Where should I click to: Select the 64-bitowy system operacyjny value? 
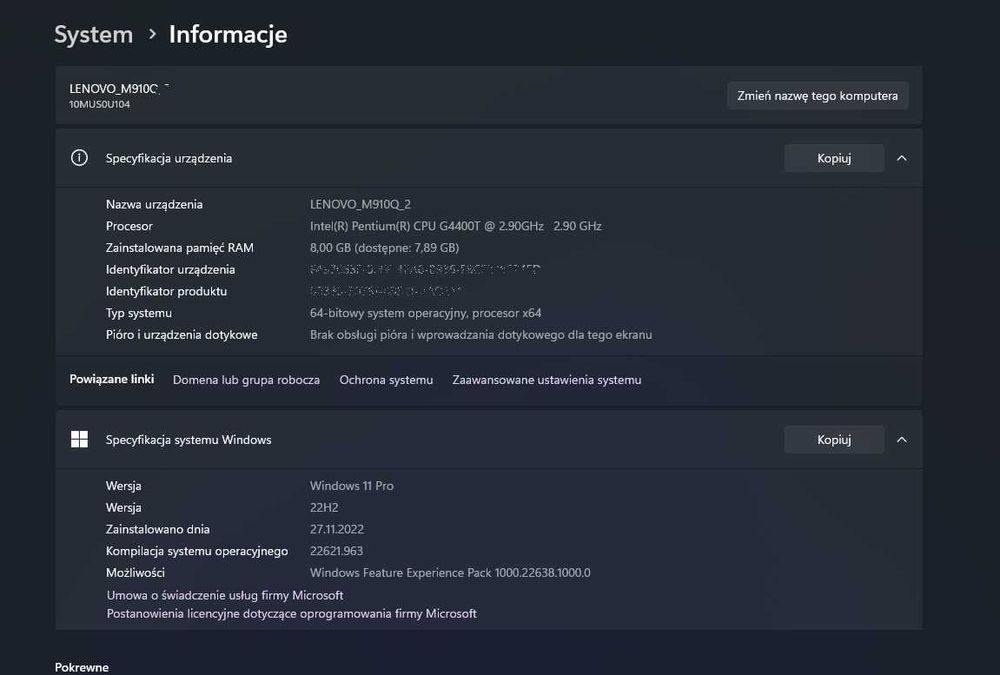coord(425,313)
